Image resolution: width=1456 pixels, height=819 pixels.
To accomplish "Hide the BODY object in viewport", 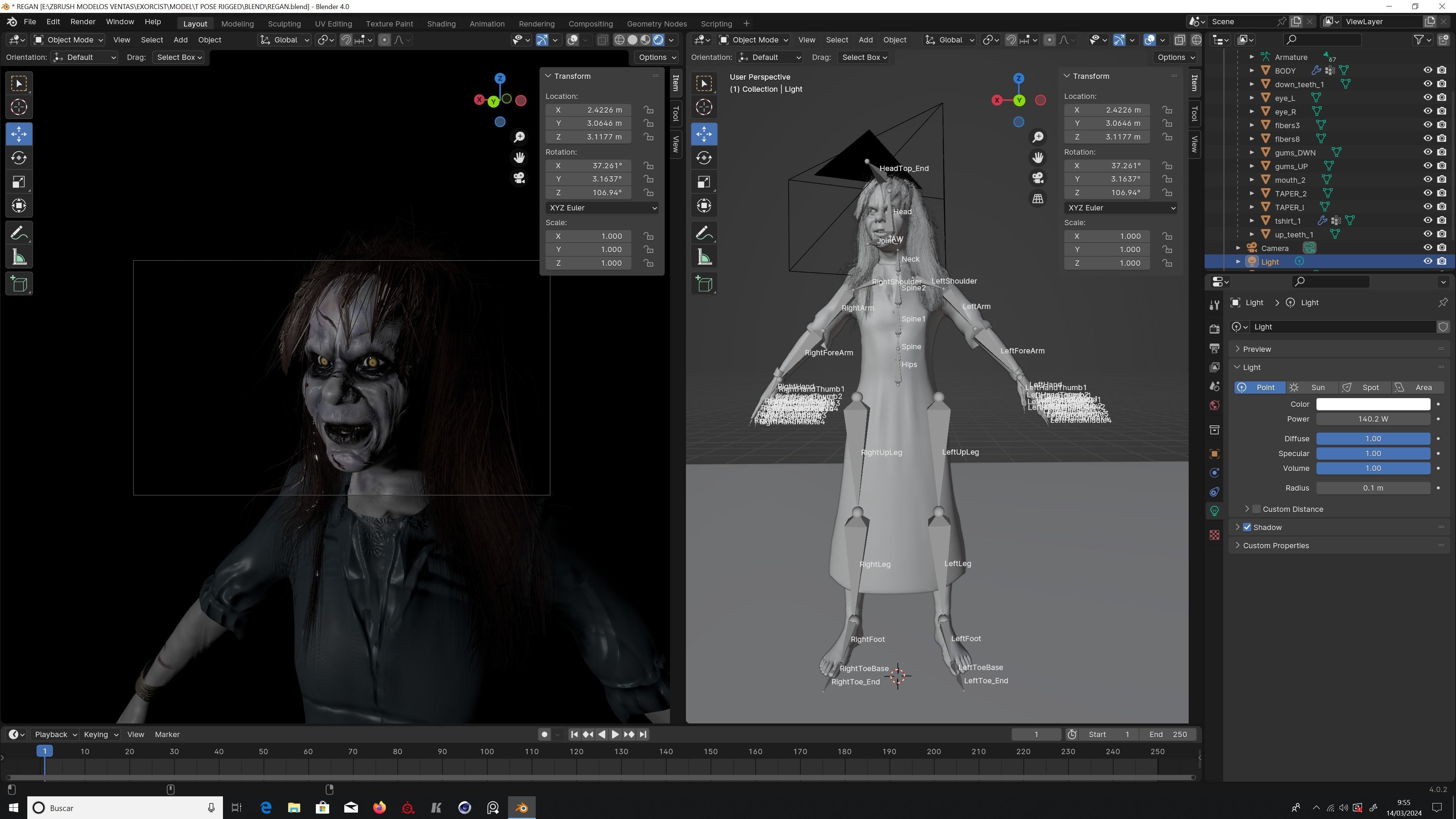I will (x=1428, y=71).
